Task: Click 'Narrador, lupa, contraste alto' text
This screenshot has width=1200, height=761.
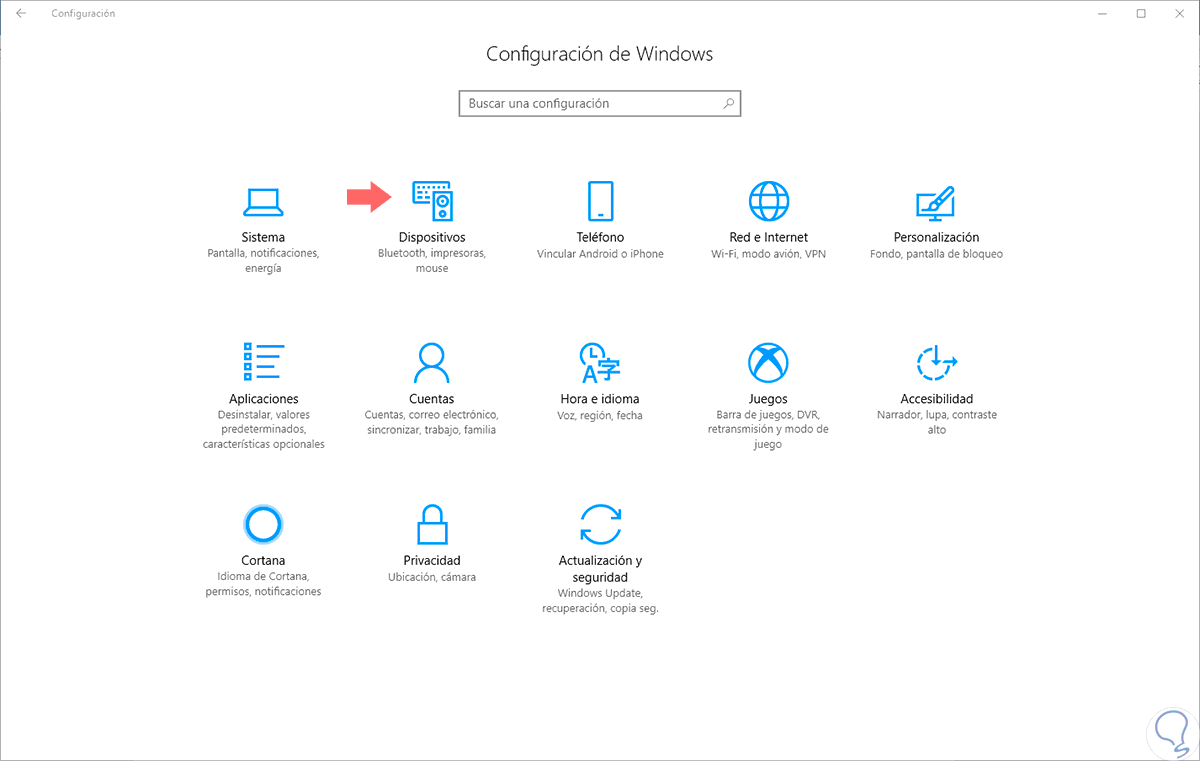Action: click(x=936, y=422)
